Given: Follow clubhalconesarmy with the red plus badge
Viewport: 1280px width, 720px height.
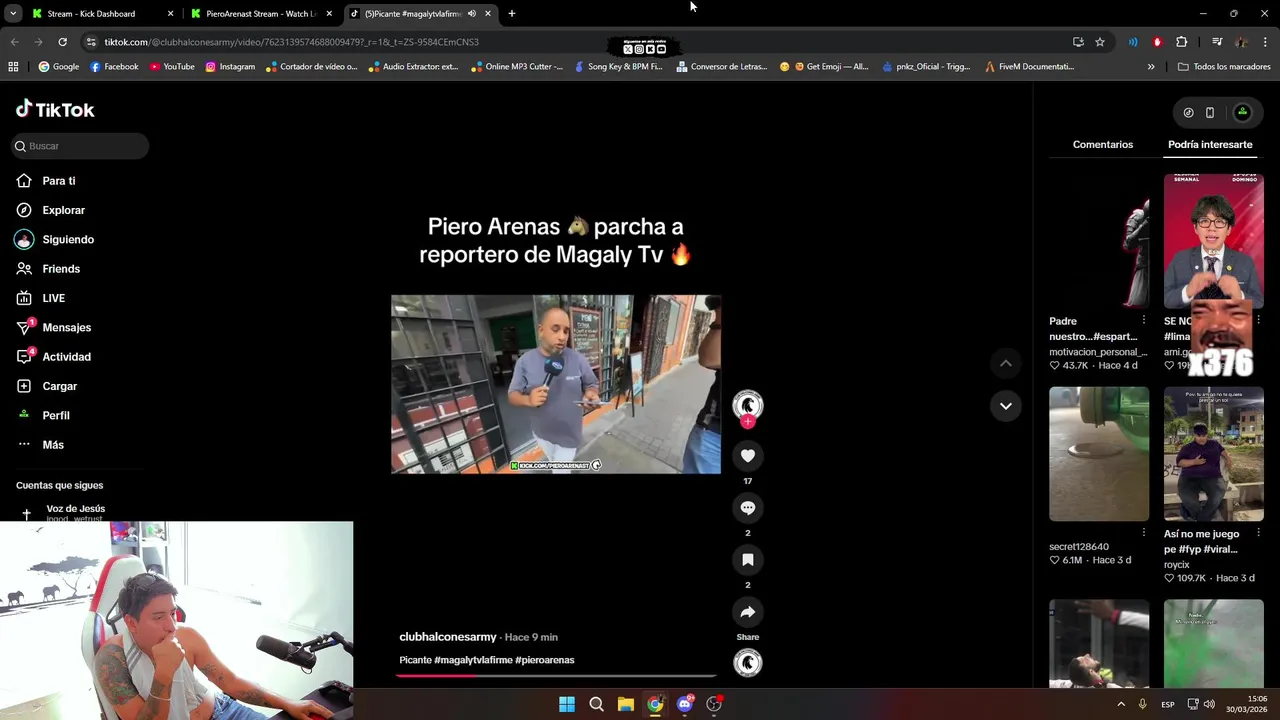Looking at the screenshot, I should point(747,422).
